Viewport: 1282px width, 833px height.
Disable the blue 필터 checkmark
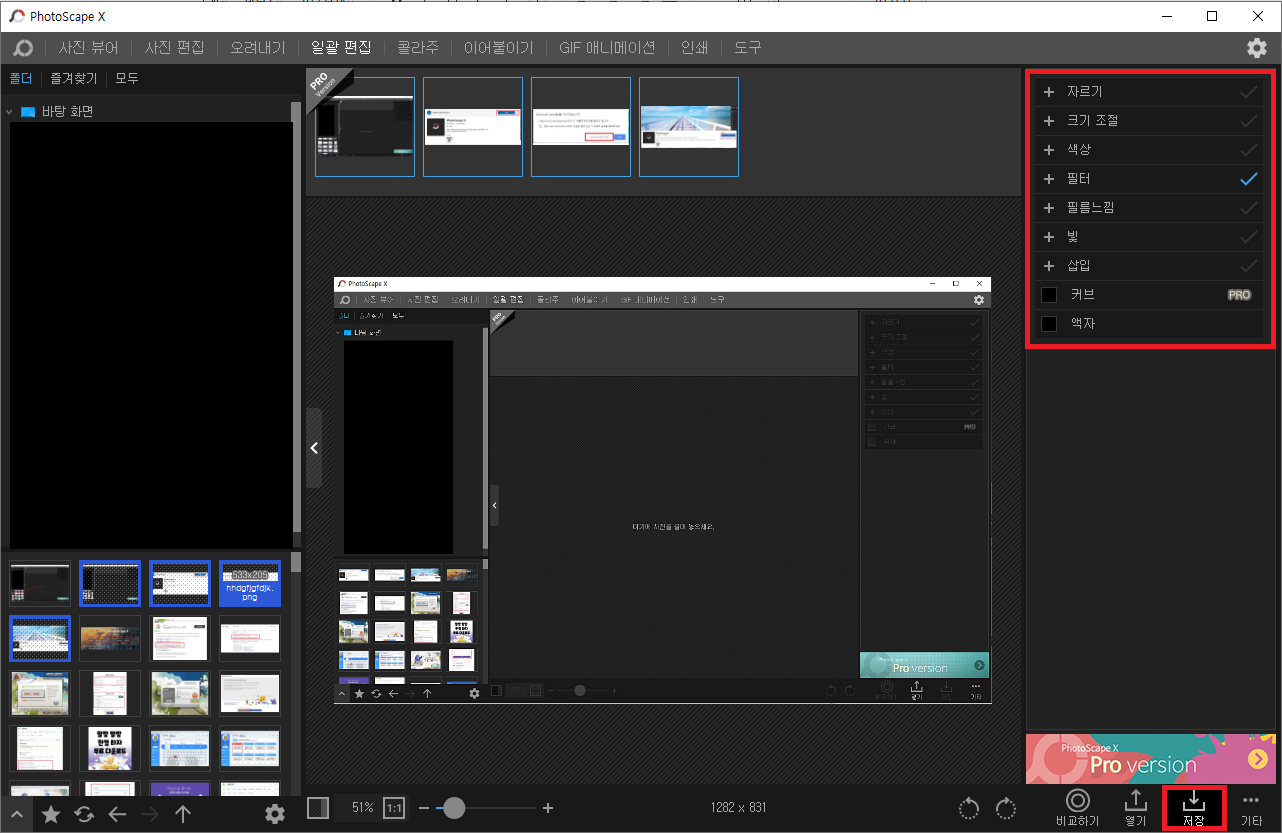(x=1248, y=179)
